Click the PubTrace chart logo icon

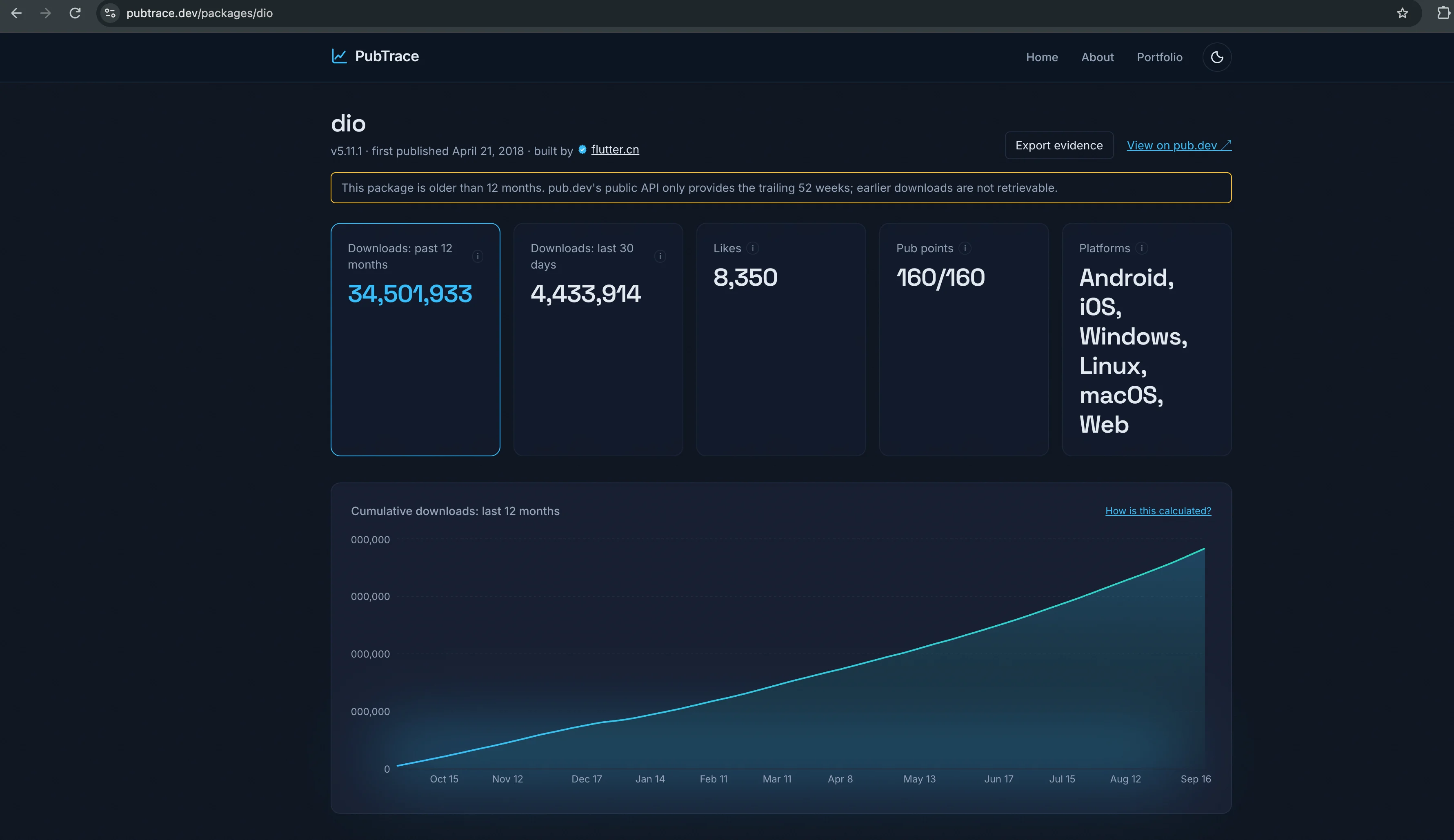339,56
